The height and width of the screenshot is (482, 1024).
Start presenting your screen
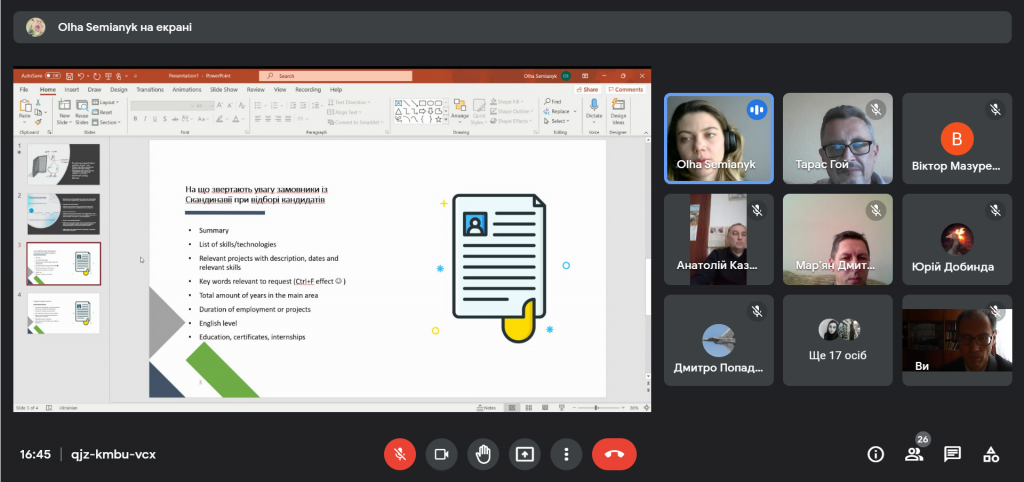pos(525,455)
